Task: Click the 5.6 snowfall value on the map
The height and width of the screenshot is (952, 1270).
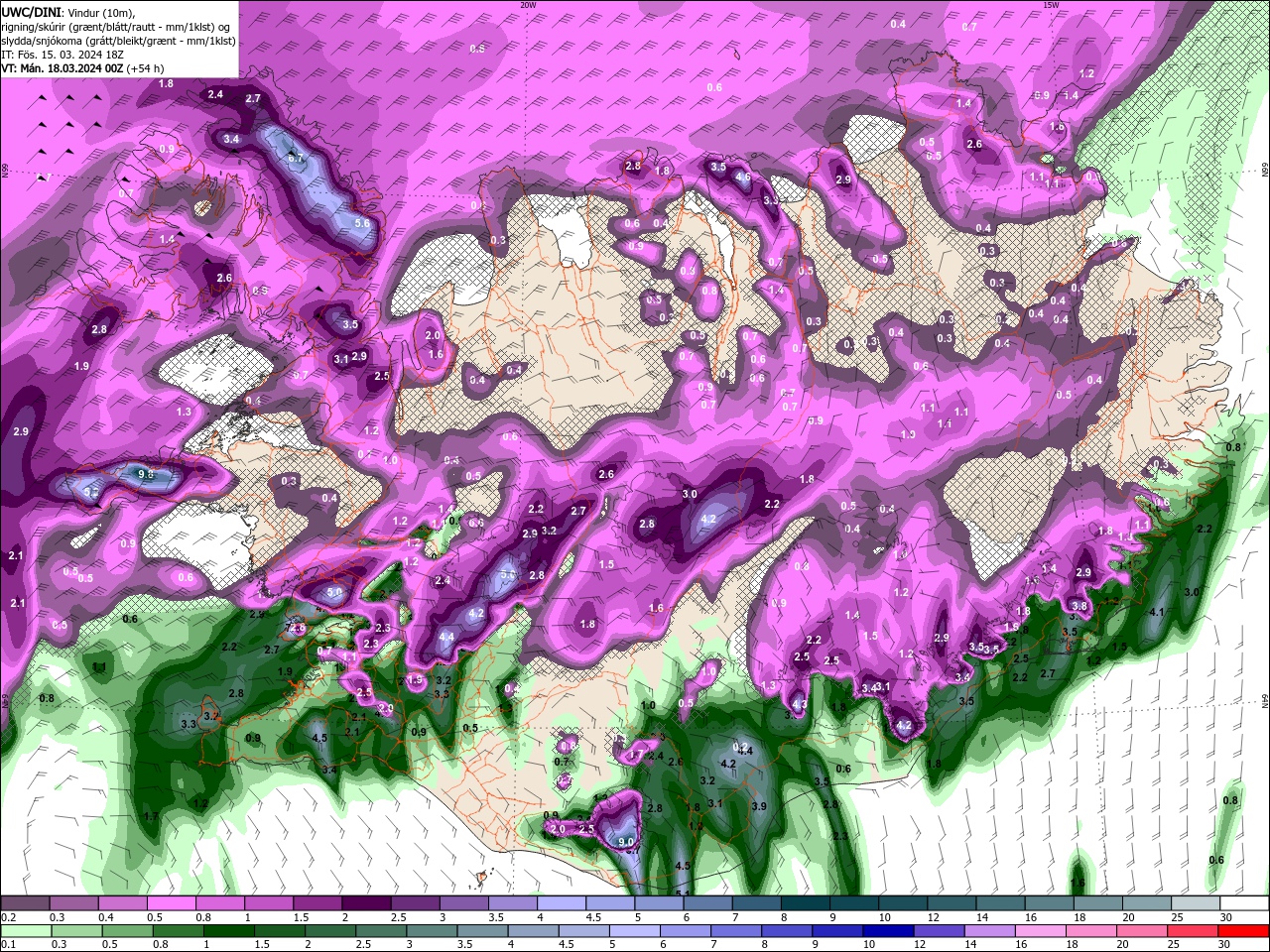Action: (x=362, y=223)
